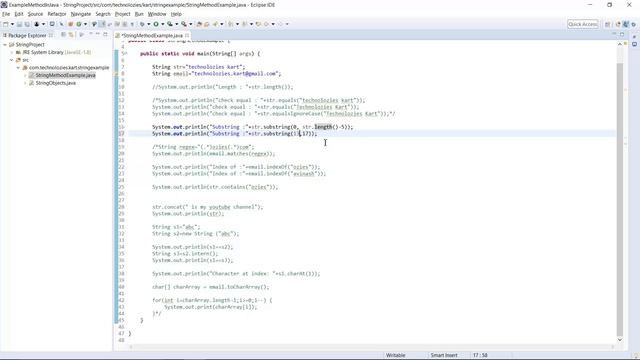Open the Back history dropdown arrow
Screen dimensions: 640x360
(x=273, y=24)
